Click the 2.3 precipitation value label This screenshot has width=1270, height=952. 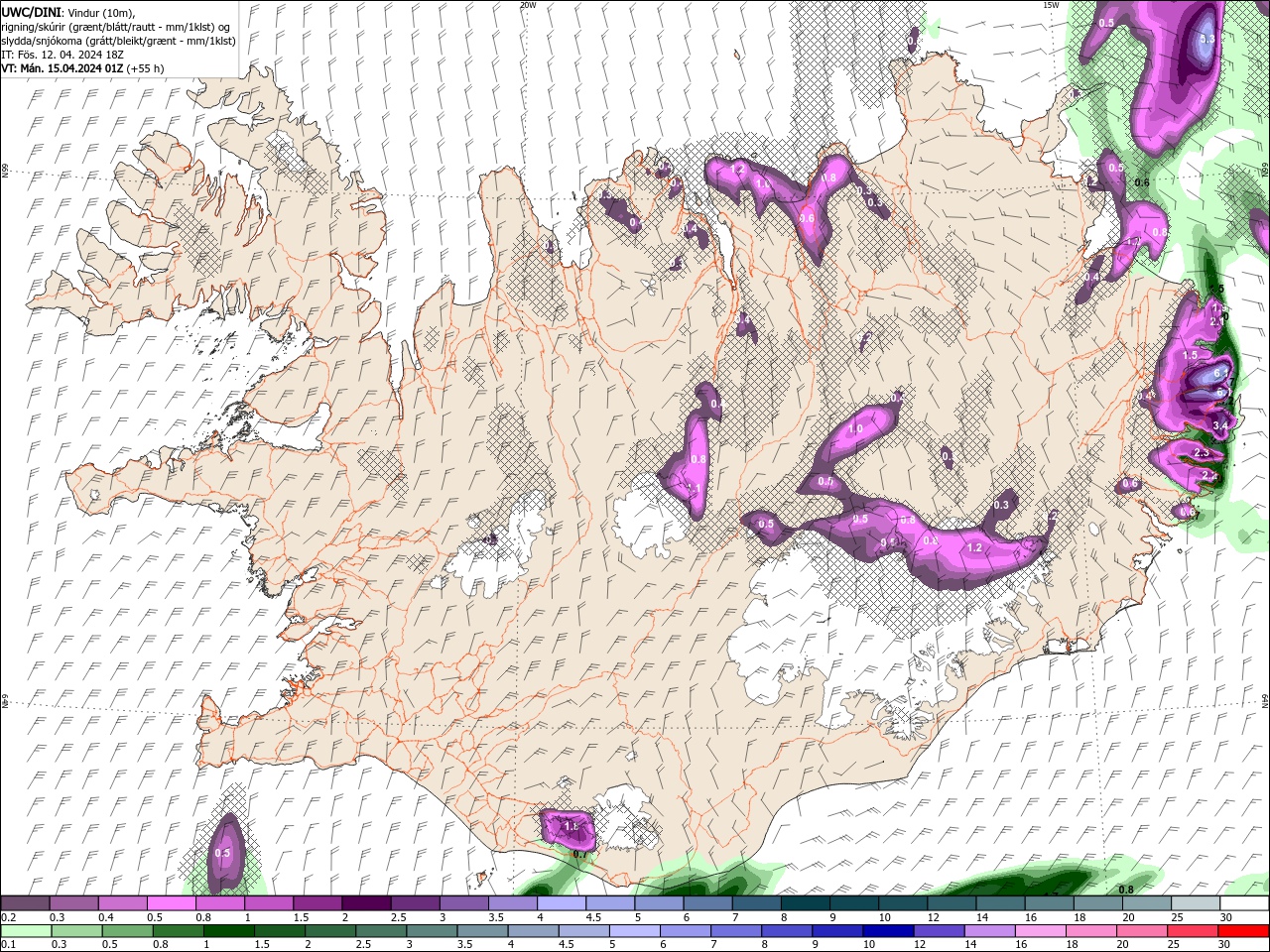point(1201,453)
